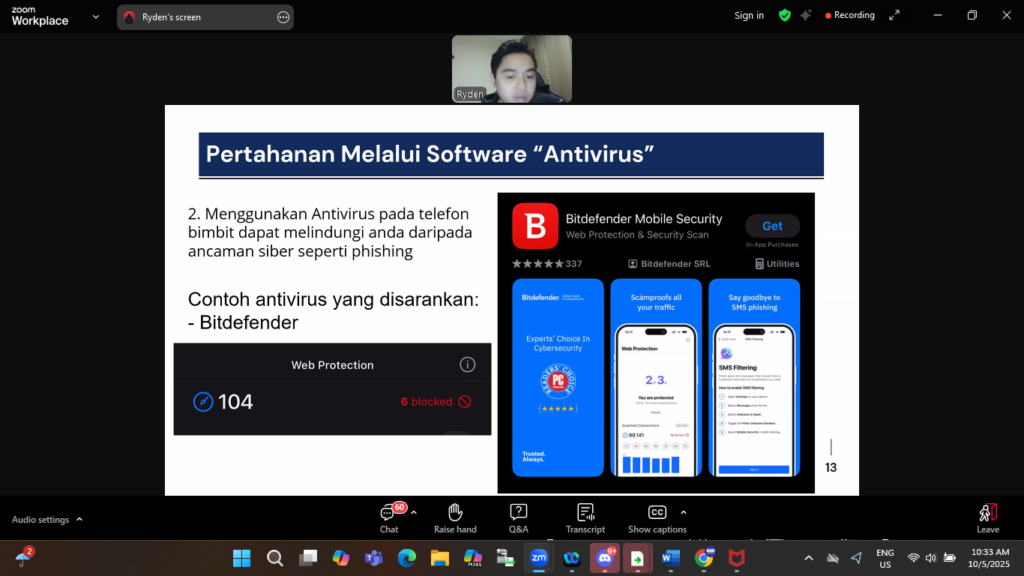Launch Copilot from the taskbar
Viewport: 1024px width, 576px height.
(341, 558)
